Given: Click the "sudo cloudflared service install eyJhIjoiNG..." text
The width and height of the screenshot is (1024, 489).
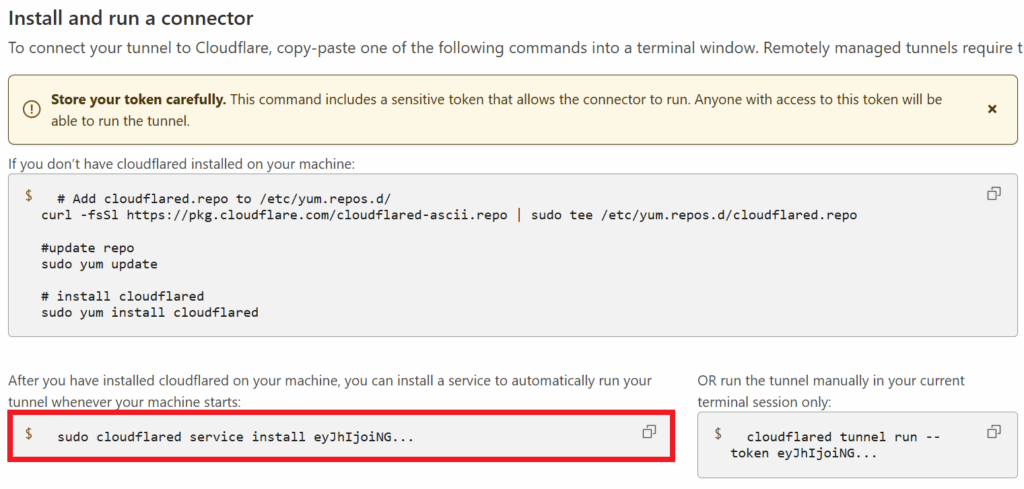Looking at the screenshot, I should (x=236, y=437).
